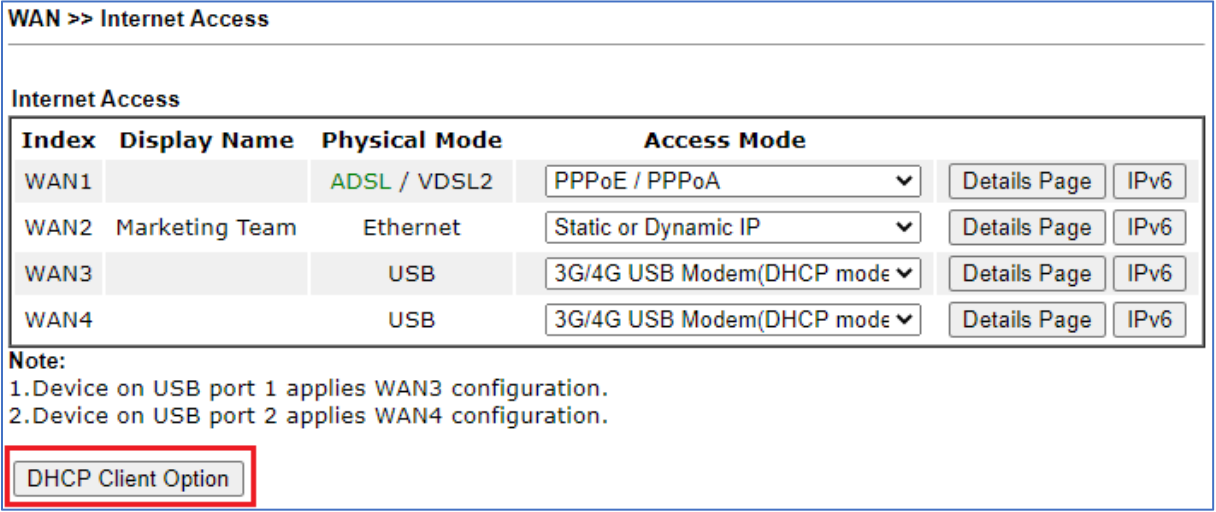Image resolution: width=1216 pixels, height=512 pixels.
Task: Click IPv6 button for WAN4
Action: [1149, 320]
